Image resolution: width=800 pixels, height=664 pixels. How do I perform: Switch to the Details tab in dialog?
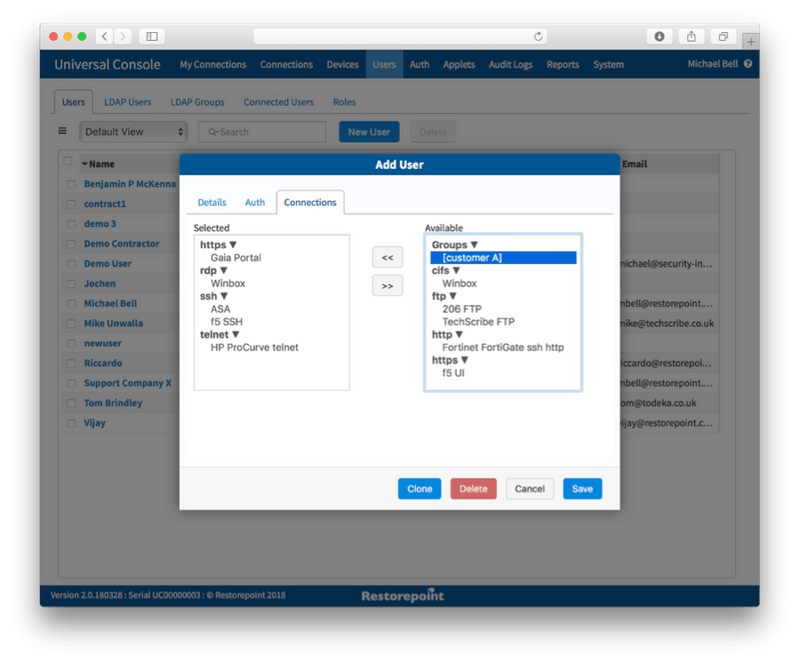212,203
